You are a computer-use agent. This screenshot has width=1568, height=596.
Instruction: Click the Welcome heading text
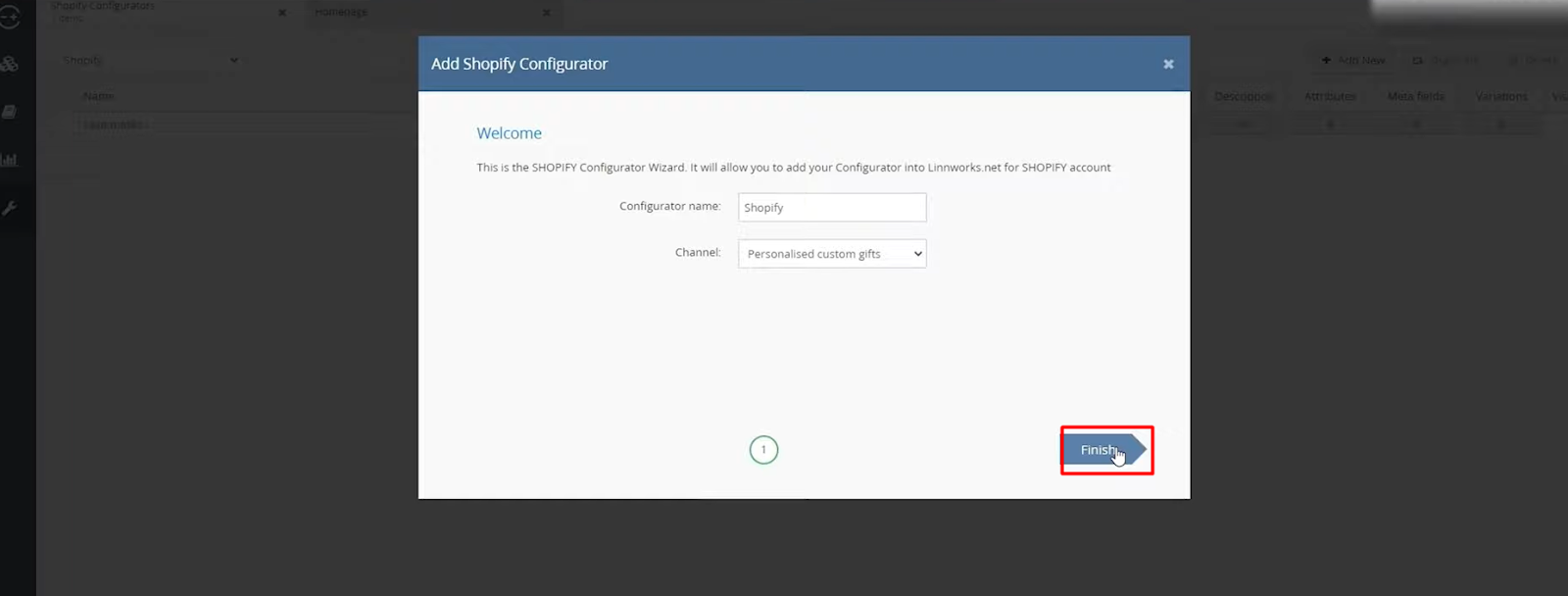click(509, 133)
